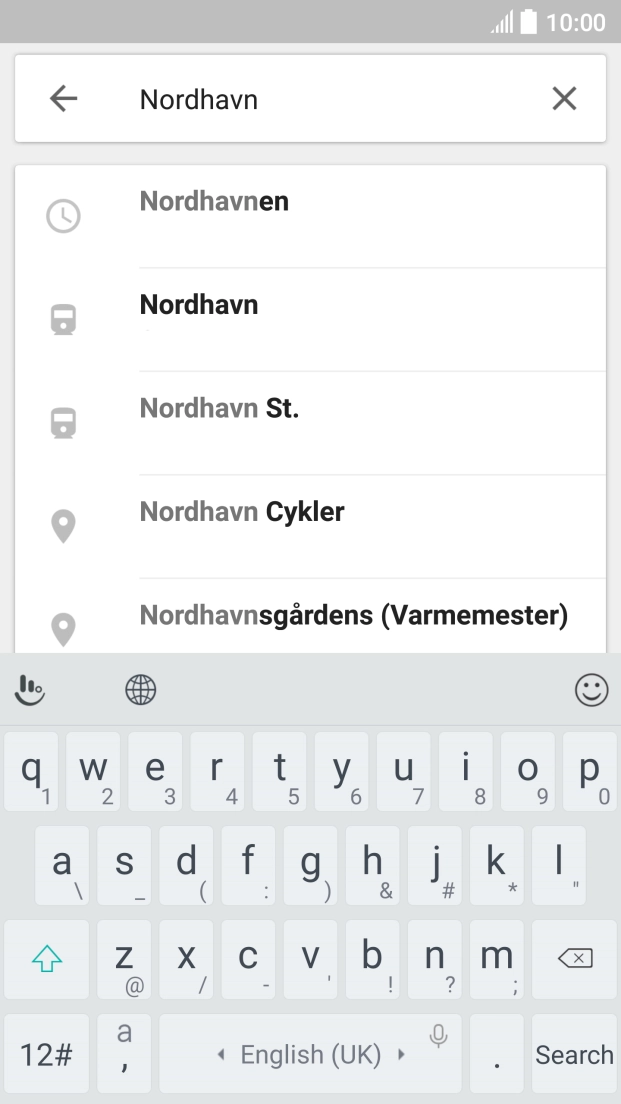Switch language with space bar left arrow
The height and width of the screenshot is (1104, 621).
coord(222,1055)
